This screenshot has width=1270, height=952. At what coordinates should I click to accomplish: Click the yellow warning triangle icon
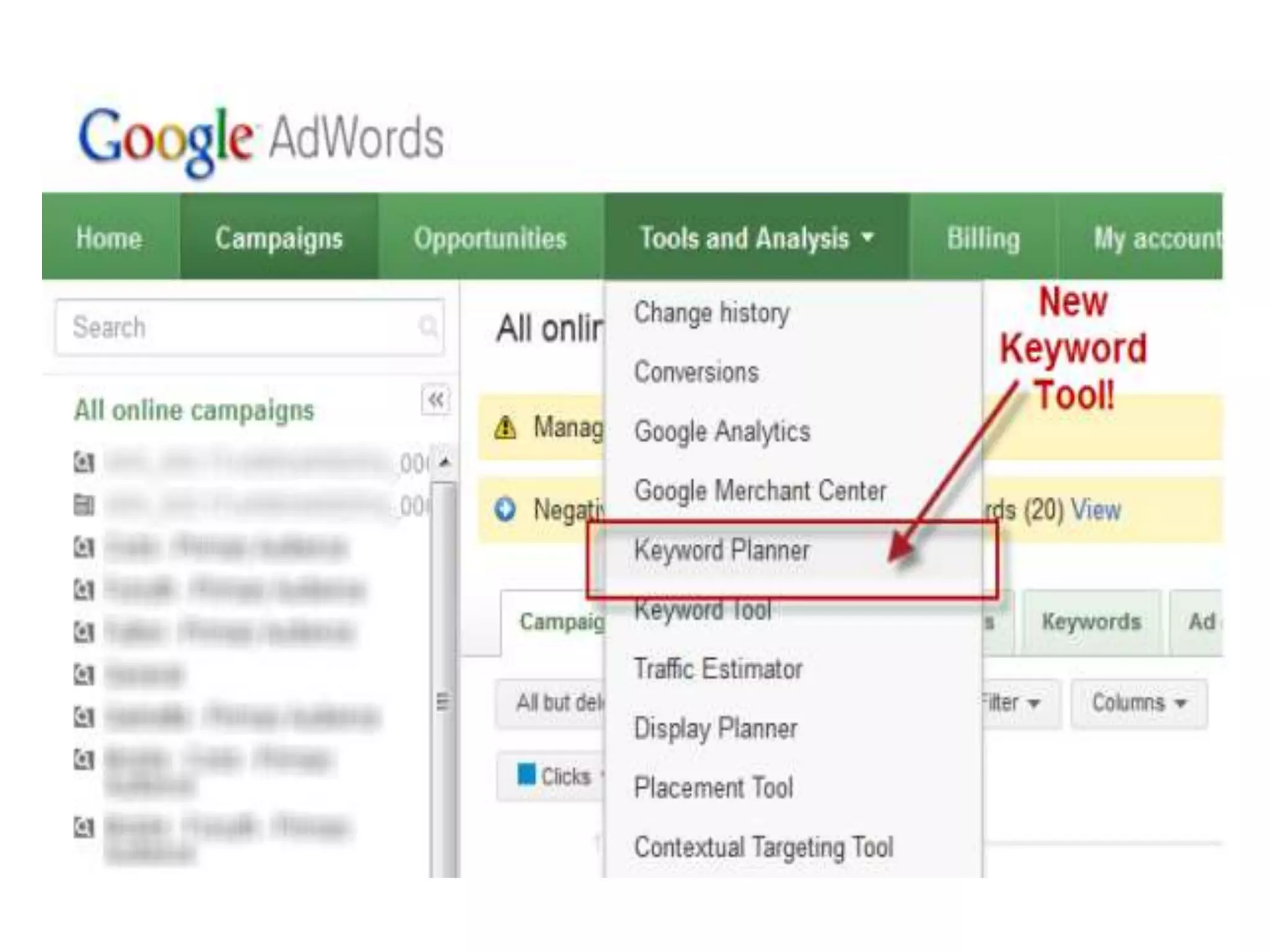[x=505, y=427]
